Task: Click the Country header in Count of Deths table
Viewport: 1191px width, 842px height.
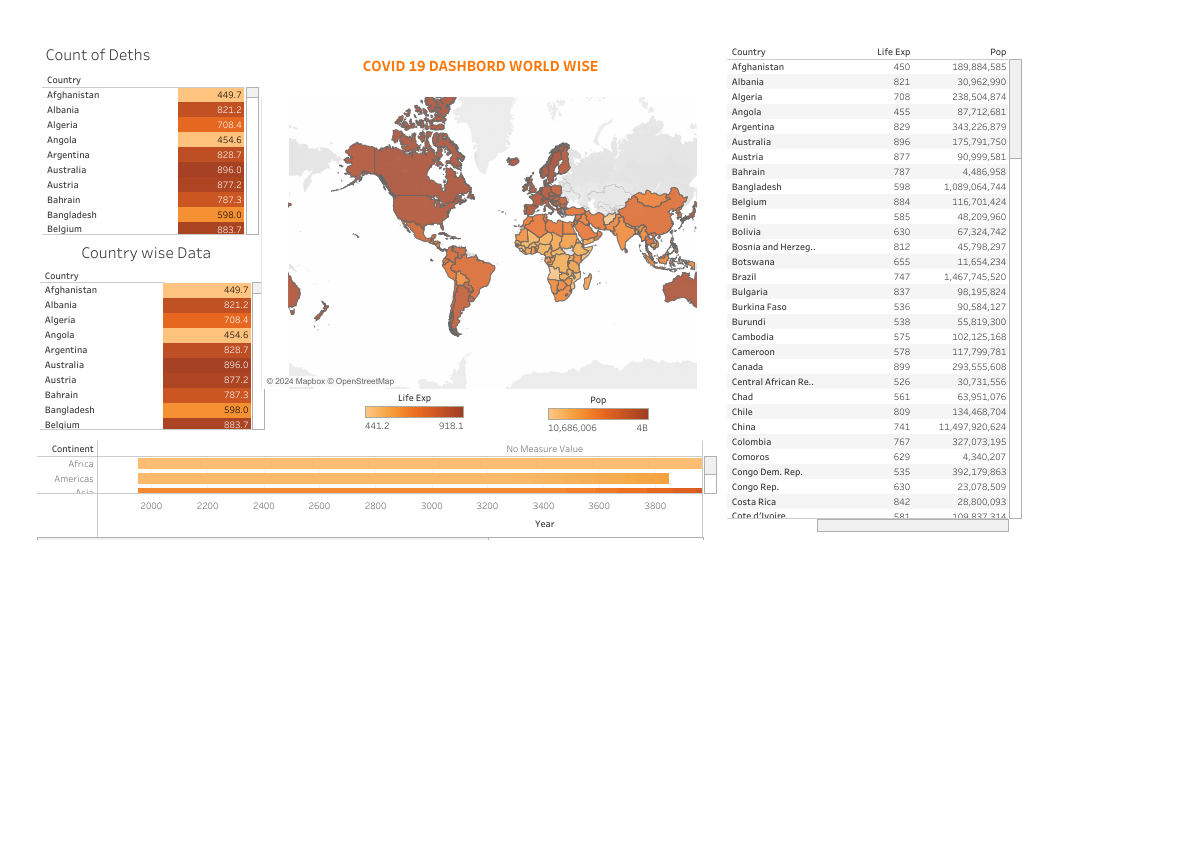Action: coord(63,79)
